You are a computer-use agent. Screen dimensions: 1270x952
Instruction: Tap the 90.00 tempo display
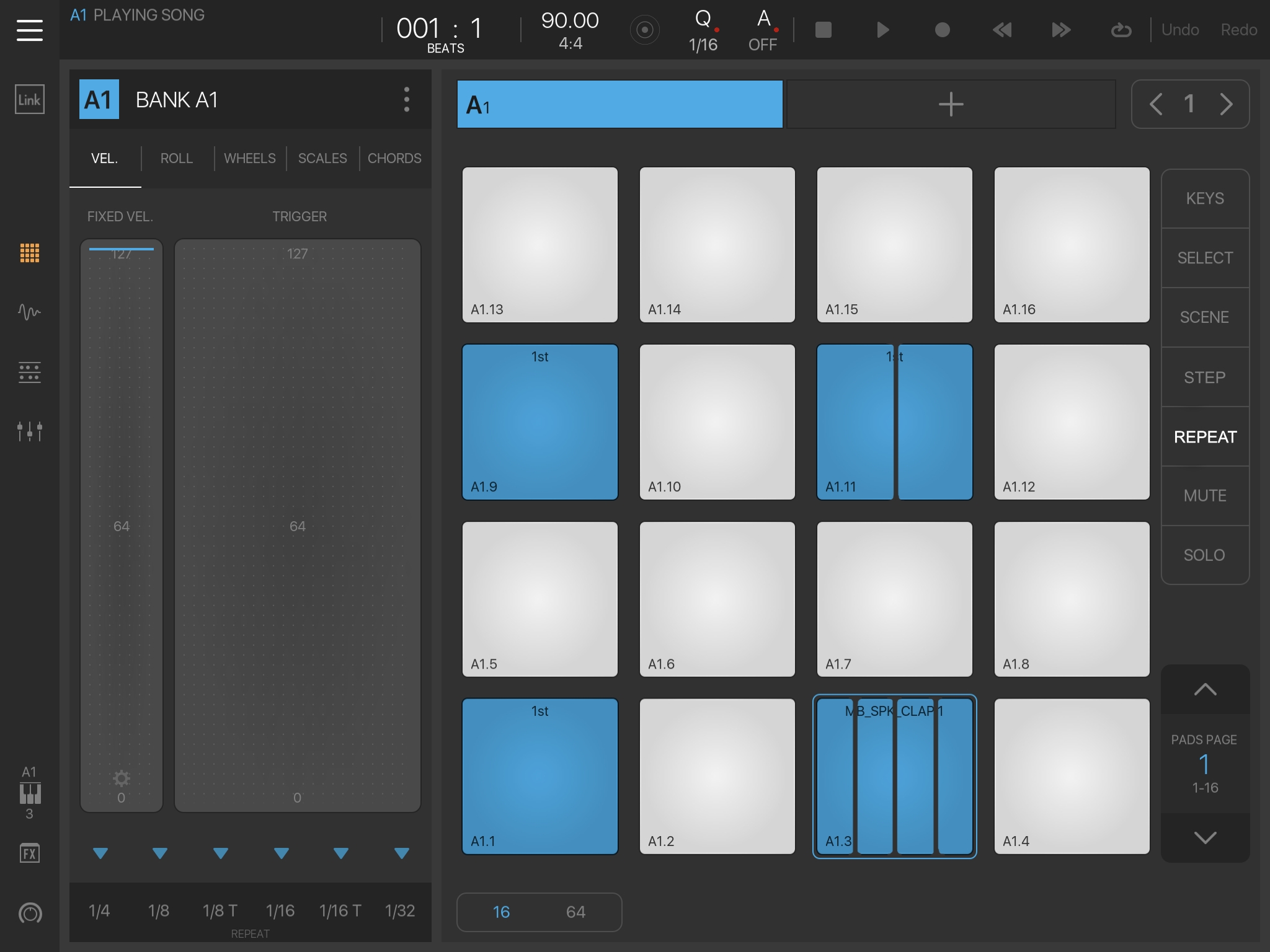(x=570, y=20)
